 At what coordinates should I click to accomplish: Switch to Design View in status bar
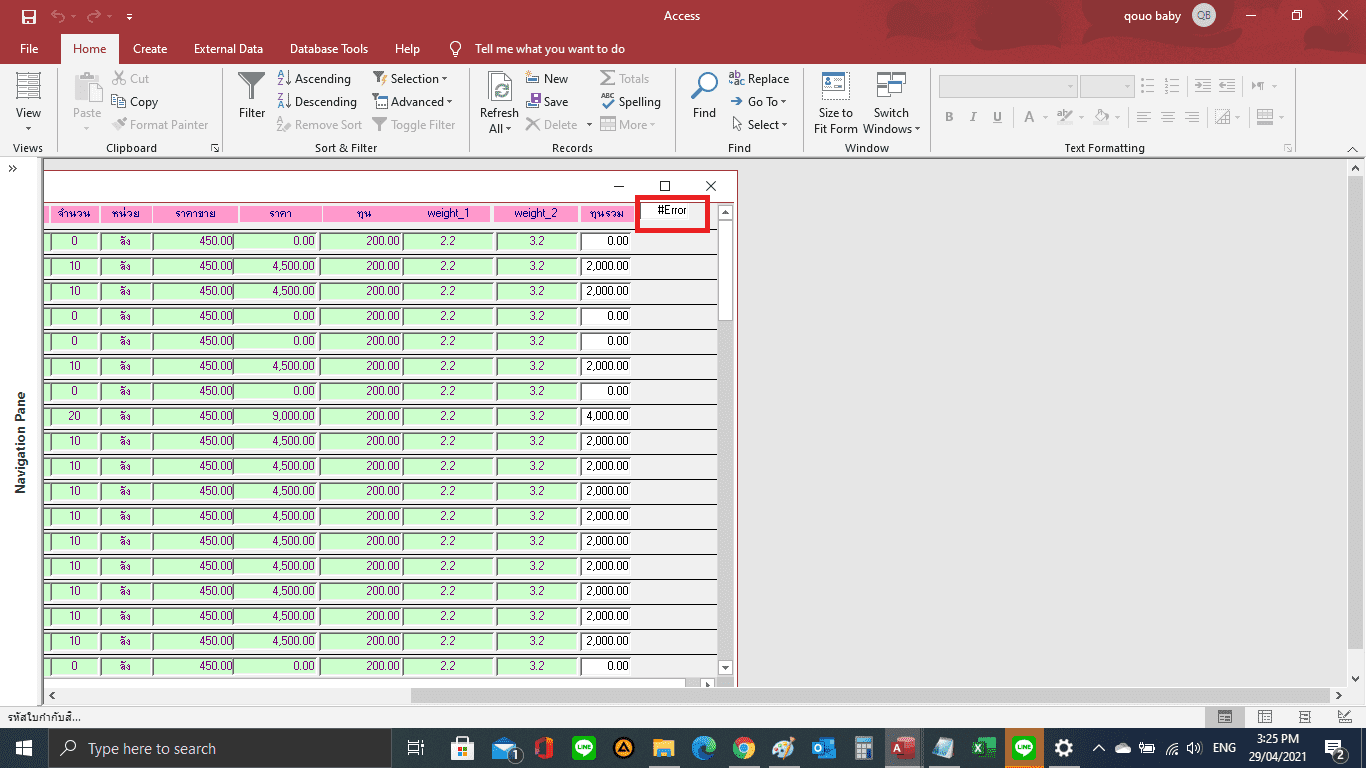(x=1345, y=717)
